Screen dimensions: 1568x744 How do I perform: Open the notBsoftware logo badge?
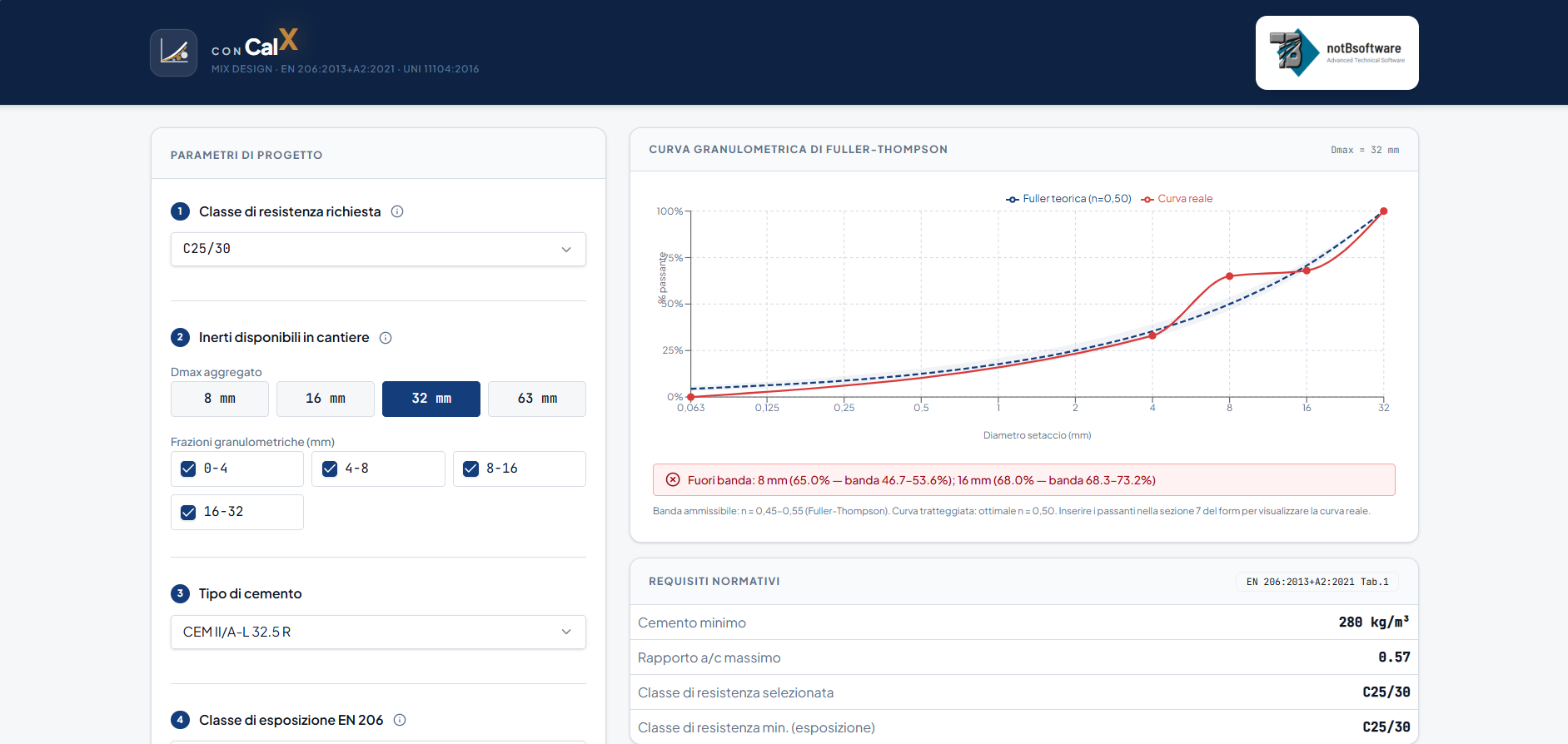coord(1337,52)
